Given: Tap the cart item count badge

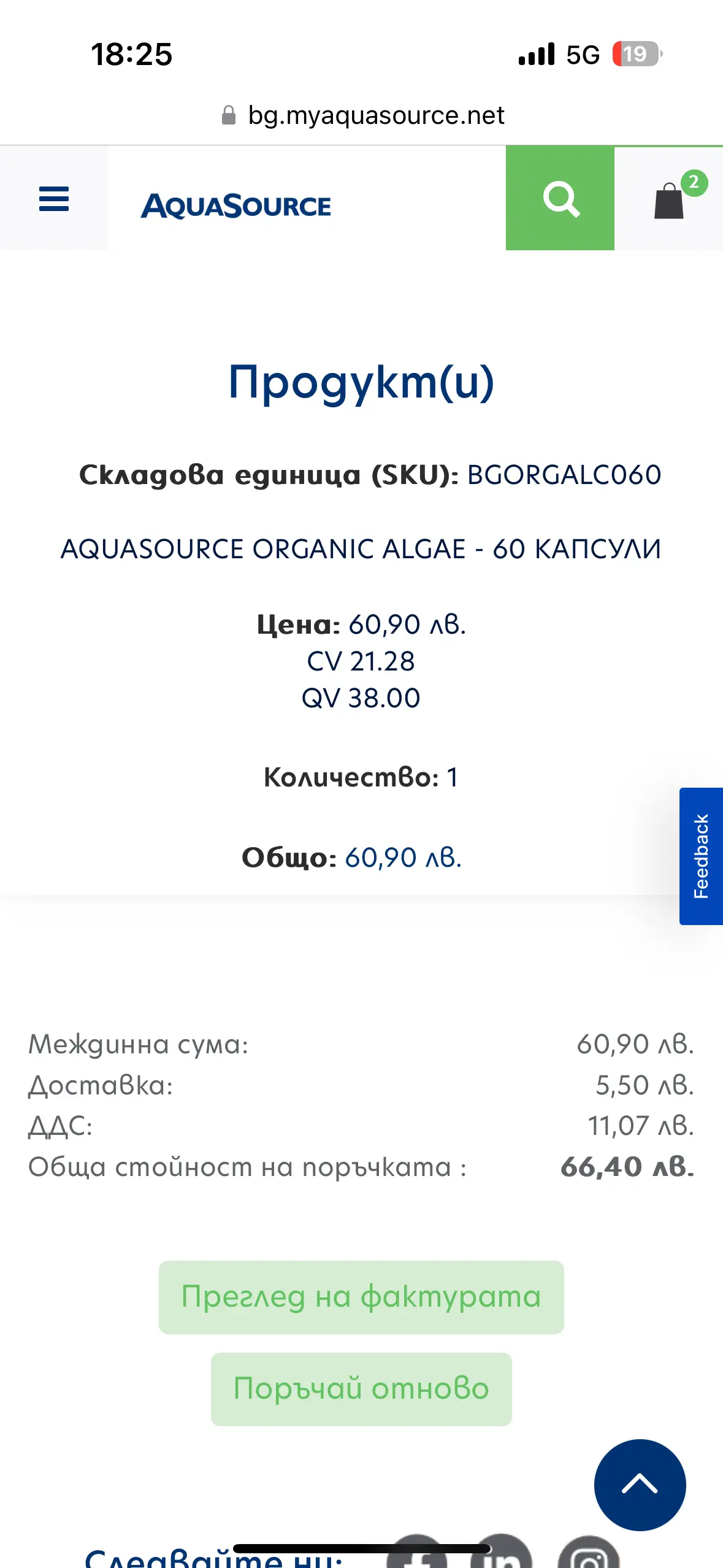Looking at the screenshot, I should pos(694,183).
